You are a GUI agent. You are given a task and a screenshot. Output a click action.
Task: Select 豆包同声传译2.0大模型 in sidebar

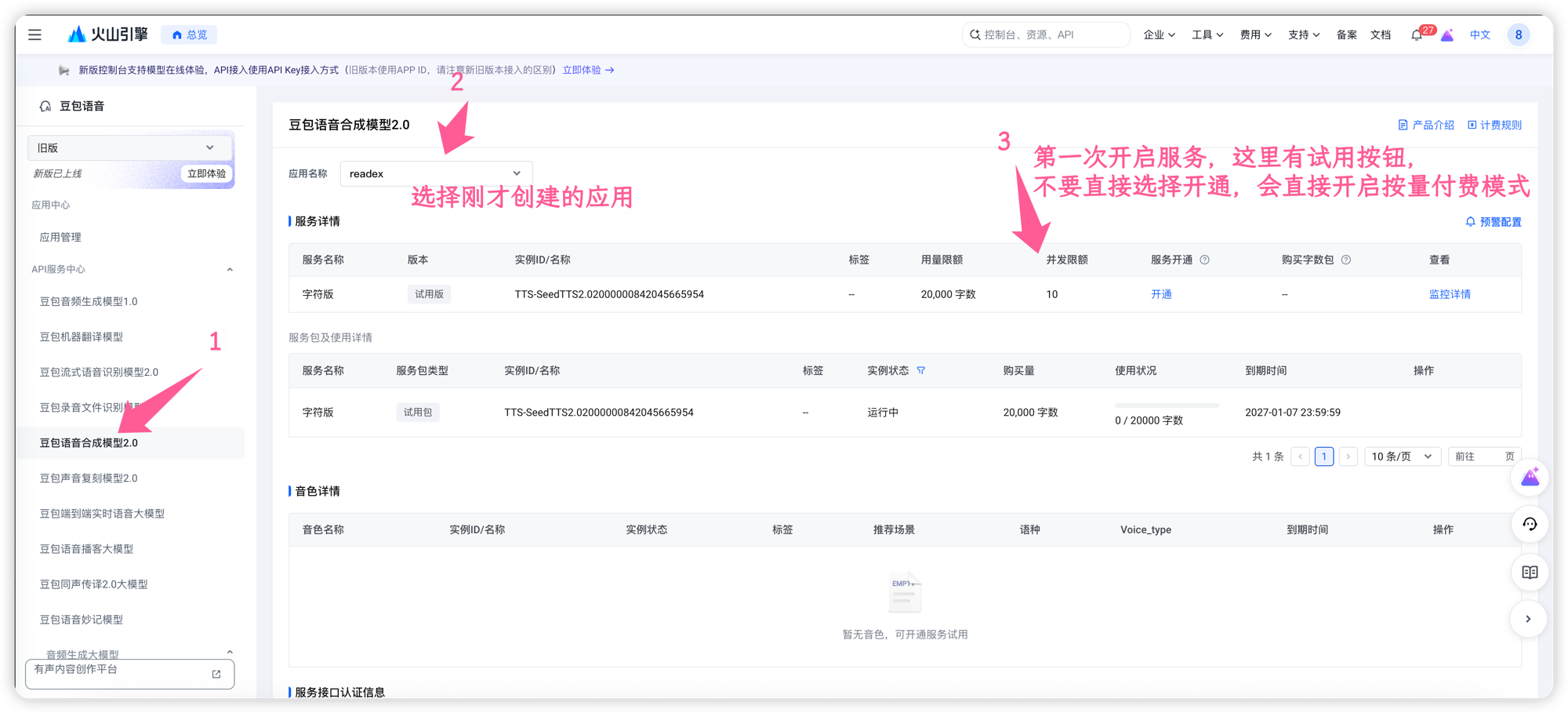[94, 584]
